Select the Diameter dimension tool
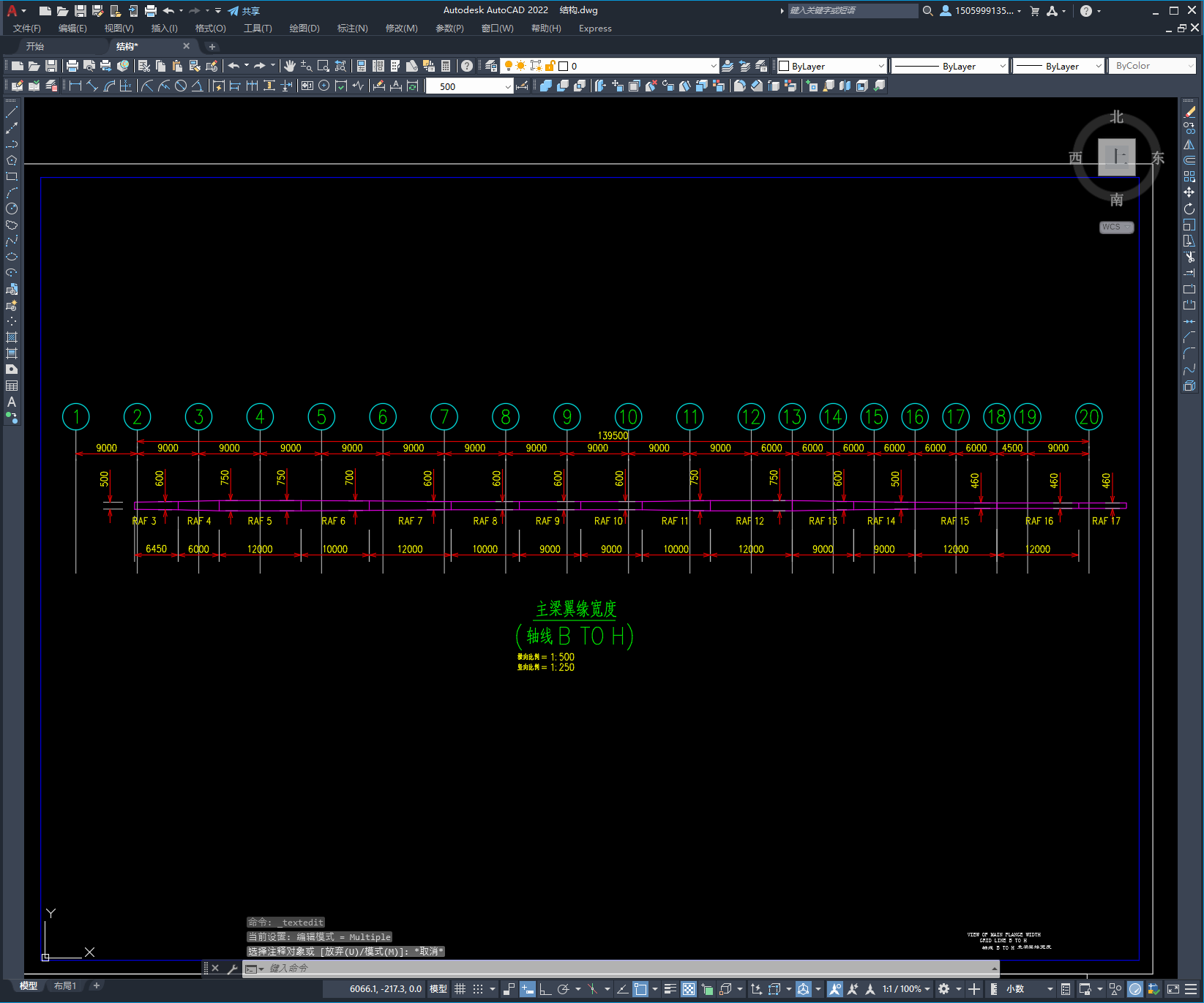The image size is (1204, 1003). pos(181,86)
